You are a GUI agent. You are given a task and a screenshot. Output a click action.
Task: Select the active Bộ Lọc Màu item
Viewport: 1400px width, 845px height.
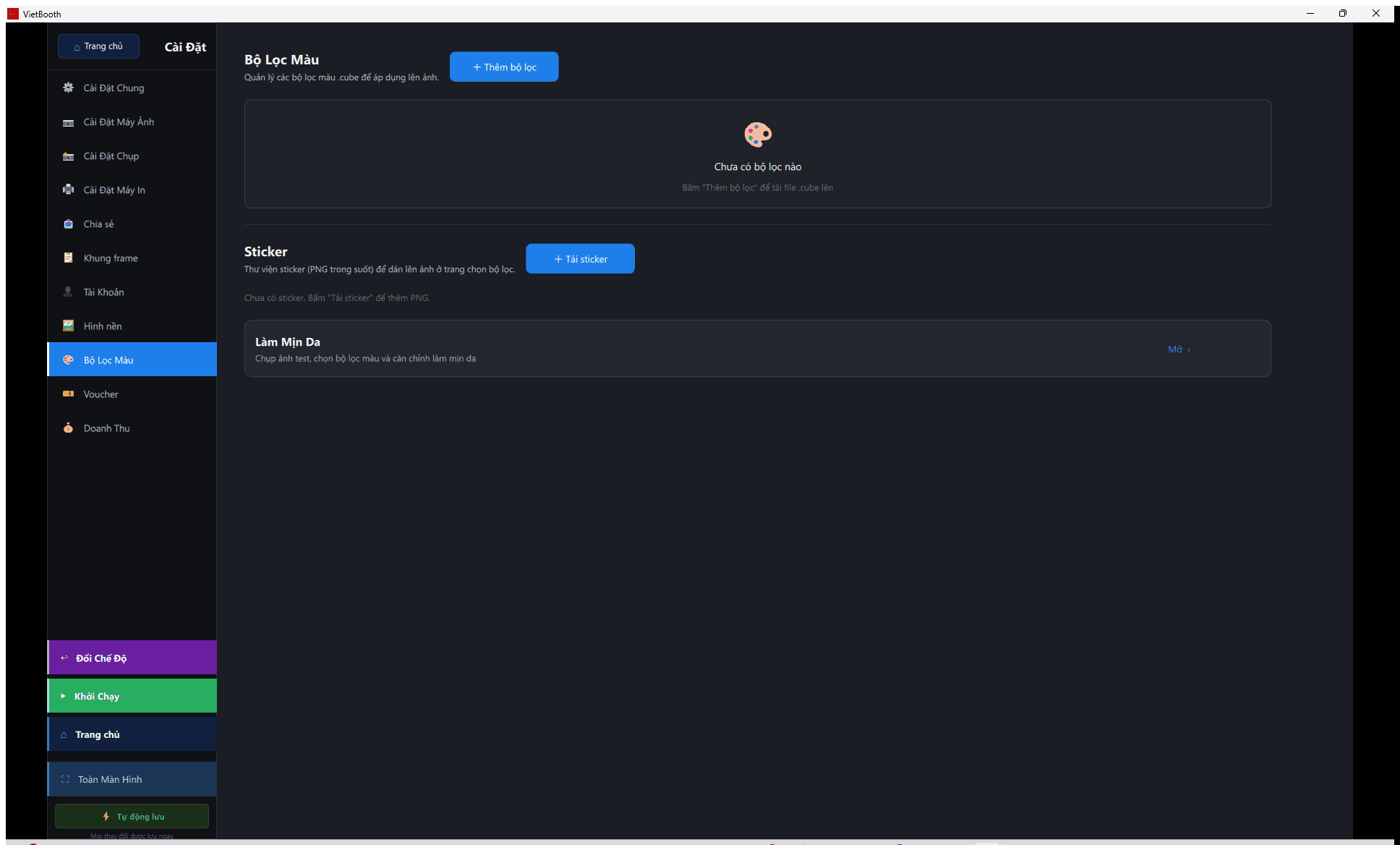click(x=132, y=360)
